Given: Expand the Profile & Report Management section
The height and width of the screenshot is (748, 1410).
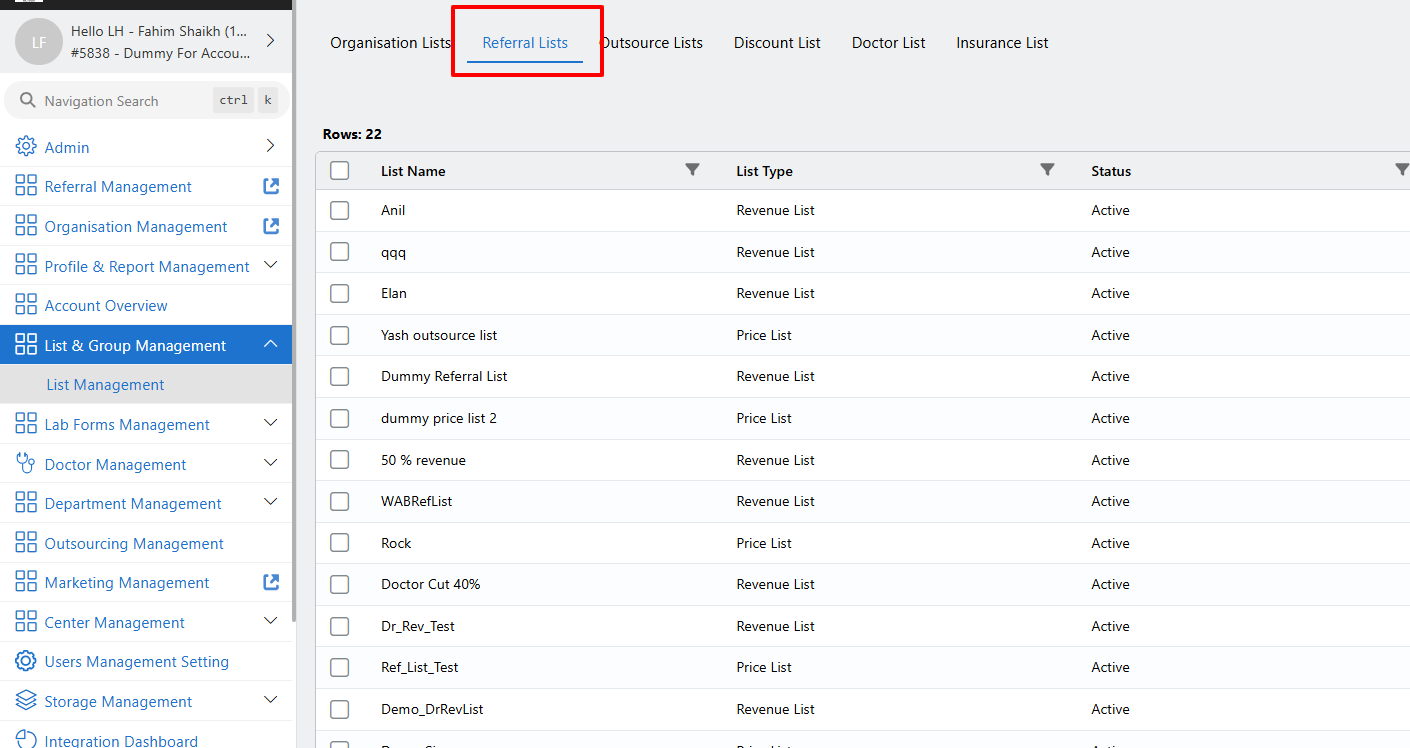Looking at the screenshot, I should tap(270, 265).
